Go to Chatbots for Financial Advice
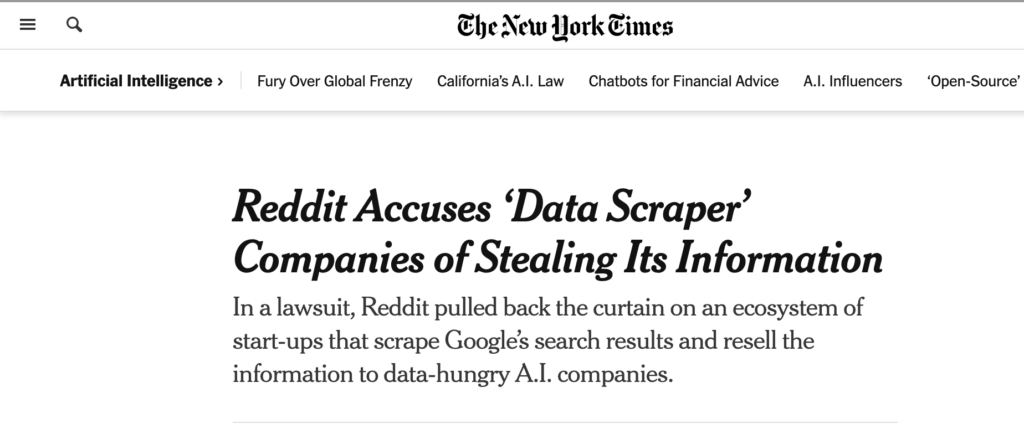 (x=683, y=81)
